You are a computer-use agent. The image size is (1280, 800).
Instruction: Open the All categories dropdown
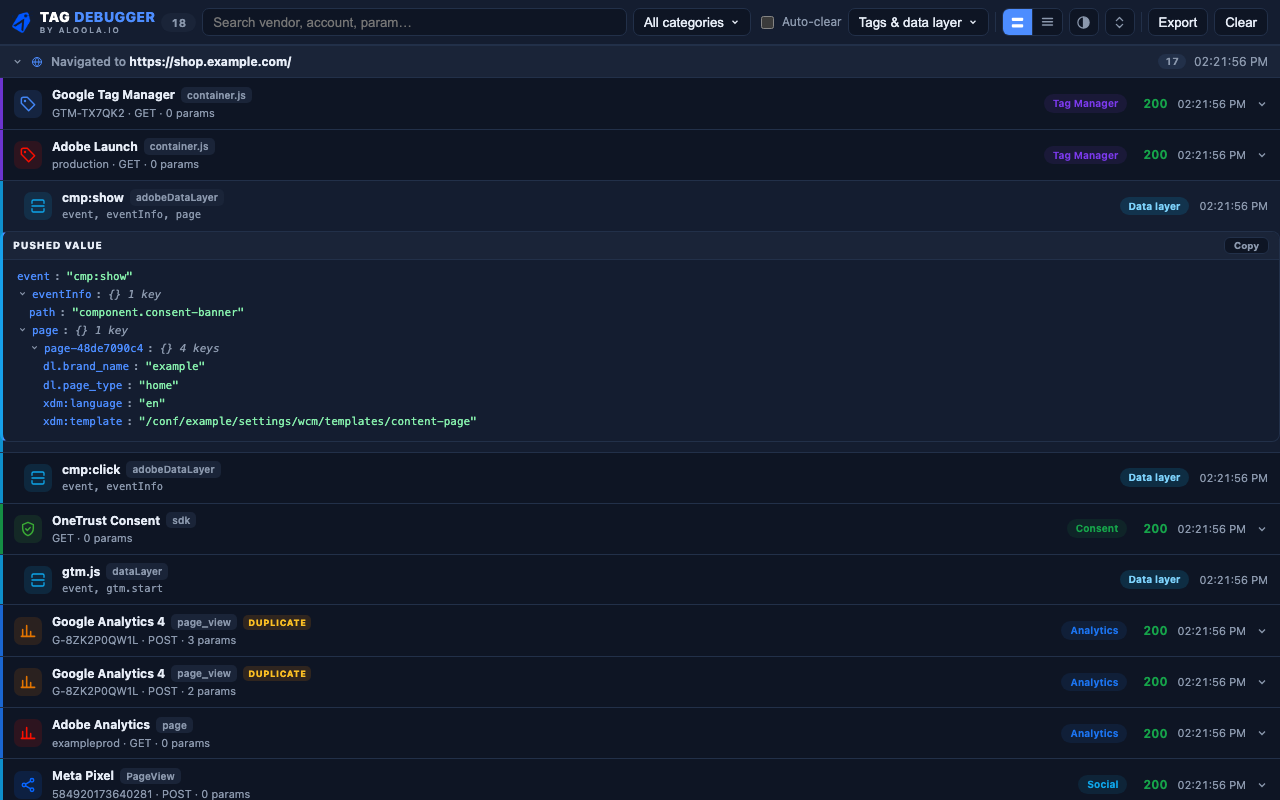tap(692, 22)
